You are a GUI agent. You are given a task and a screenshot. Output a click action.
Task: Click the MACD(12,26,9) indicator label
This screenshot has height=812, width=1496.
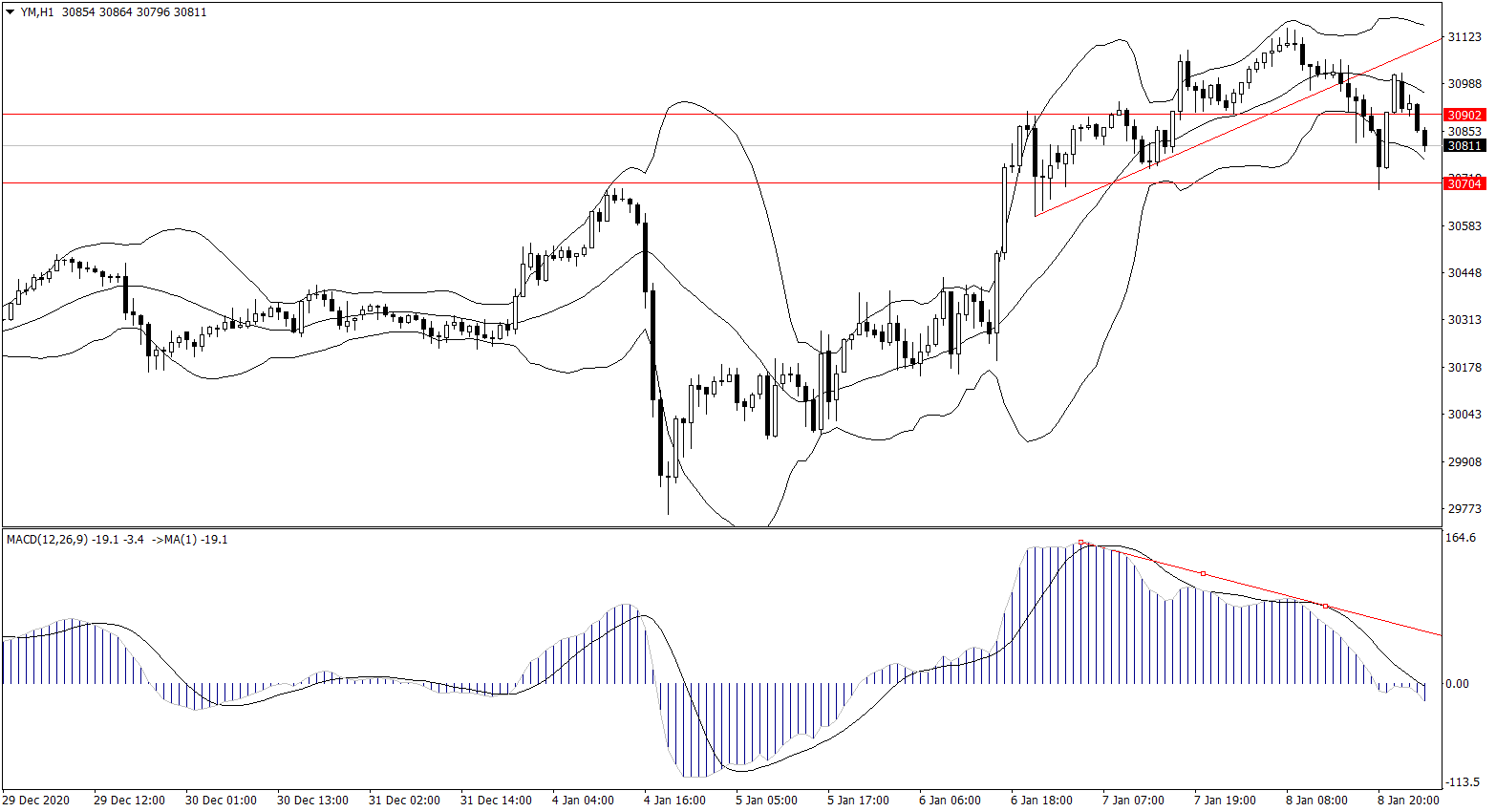point(48,540)
